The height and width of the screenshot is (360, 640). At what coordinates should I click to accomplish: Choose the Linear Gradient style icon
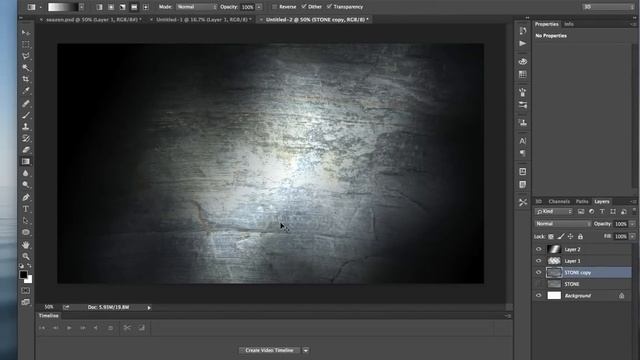[99, 7]
